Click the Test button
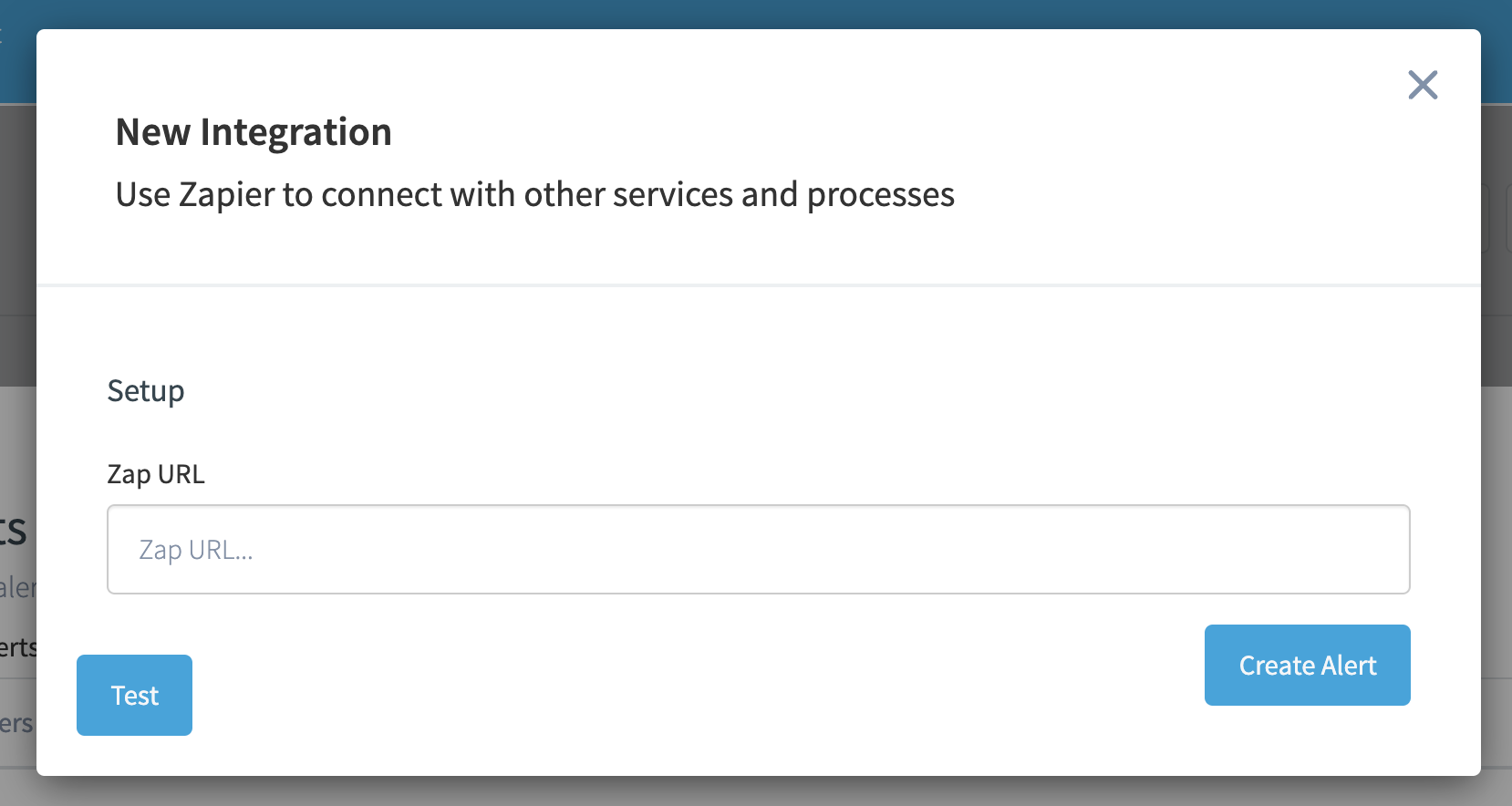Screen dimensions: 1512x806 click(x=134, y=695)
